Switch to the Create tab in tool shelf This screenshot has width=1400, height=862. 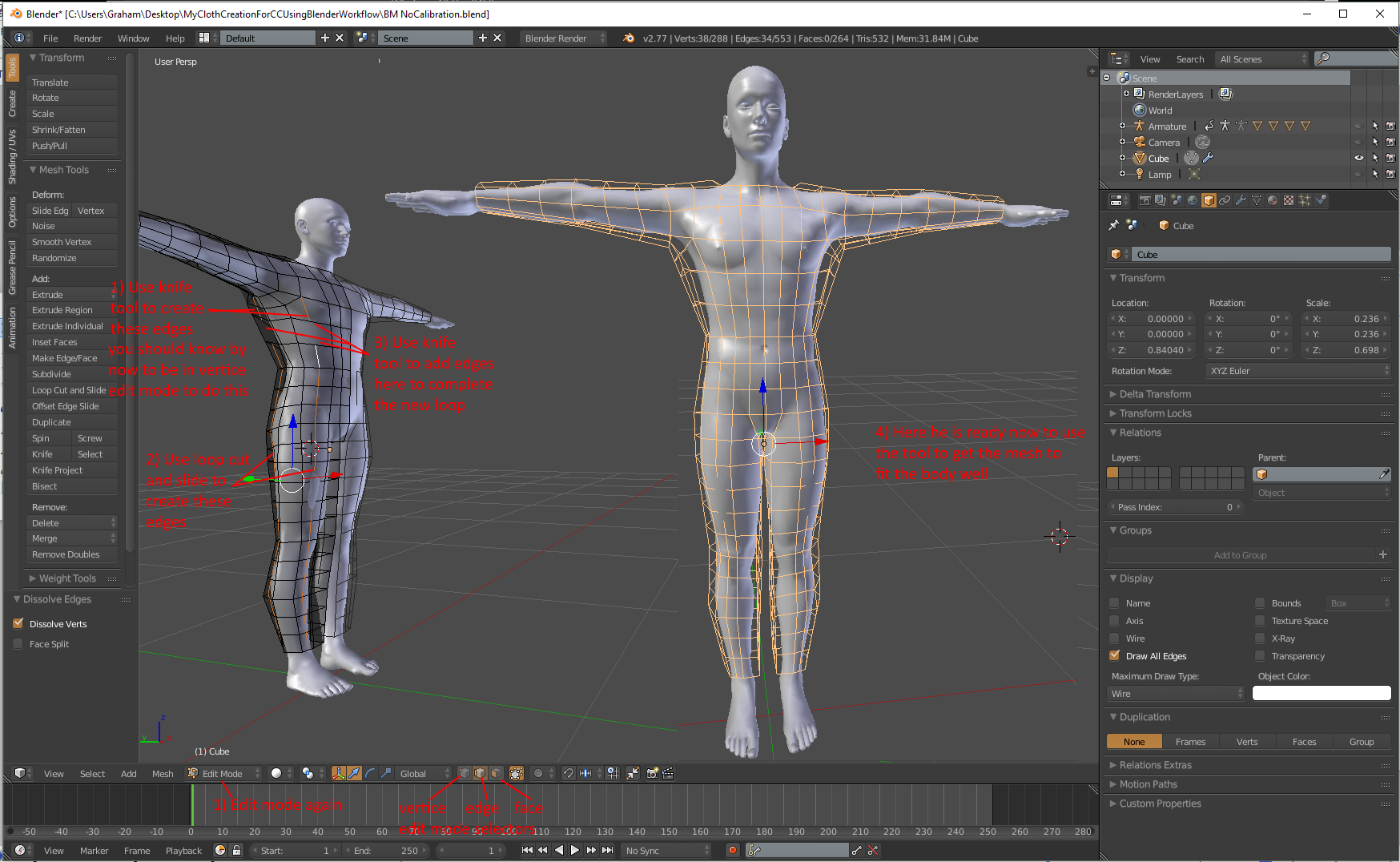click(12, 103)
